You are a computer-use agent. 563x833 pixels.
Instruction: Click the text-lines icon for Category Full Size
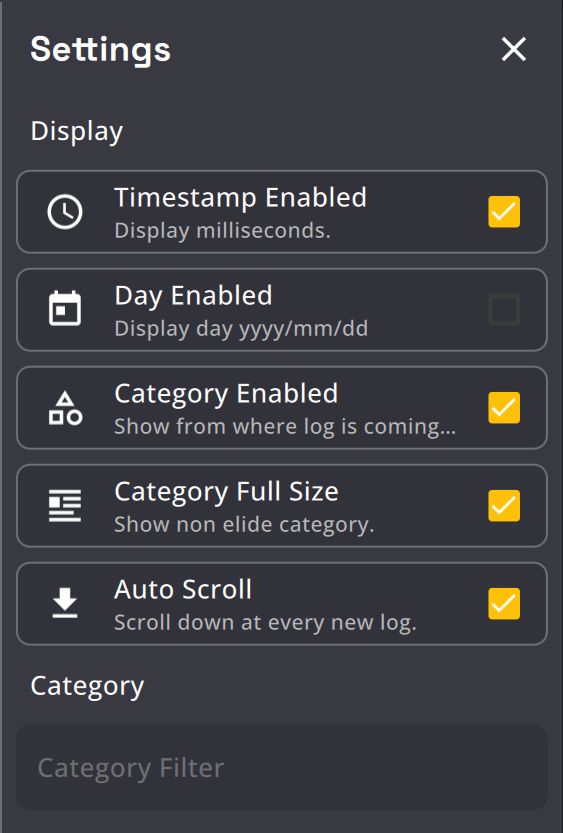coord(65,506)
